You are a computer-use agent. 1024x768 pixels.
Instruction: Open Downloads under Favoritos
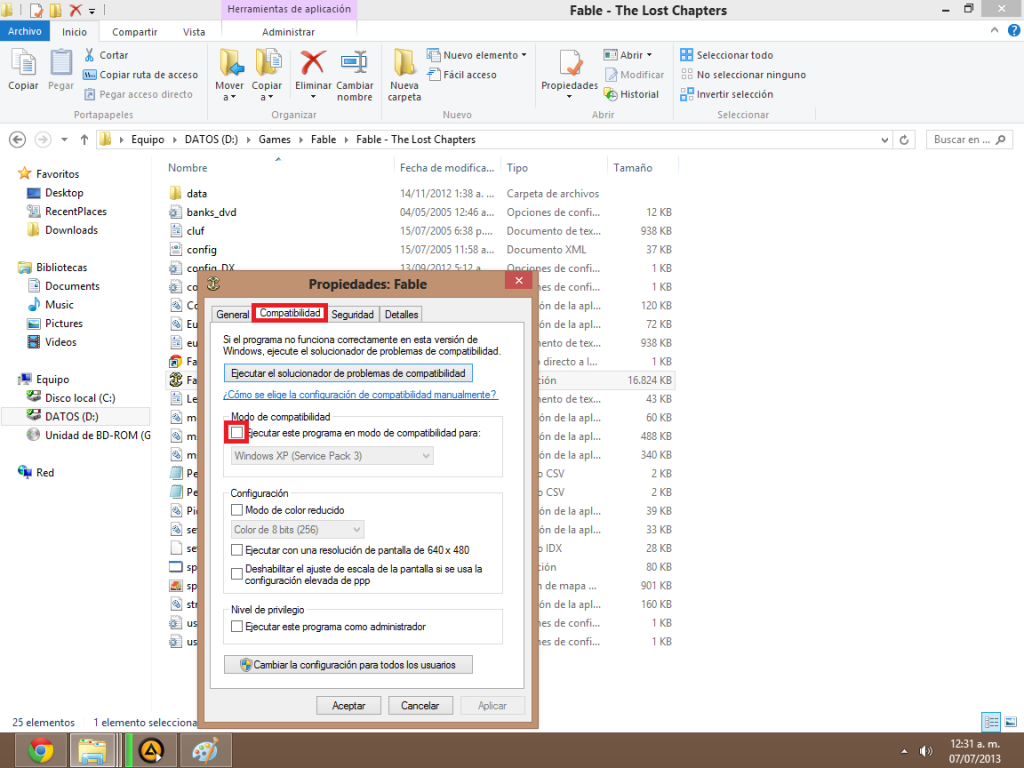tap(71, 230)
